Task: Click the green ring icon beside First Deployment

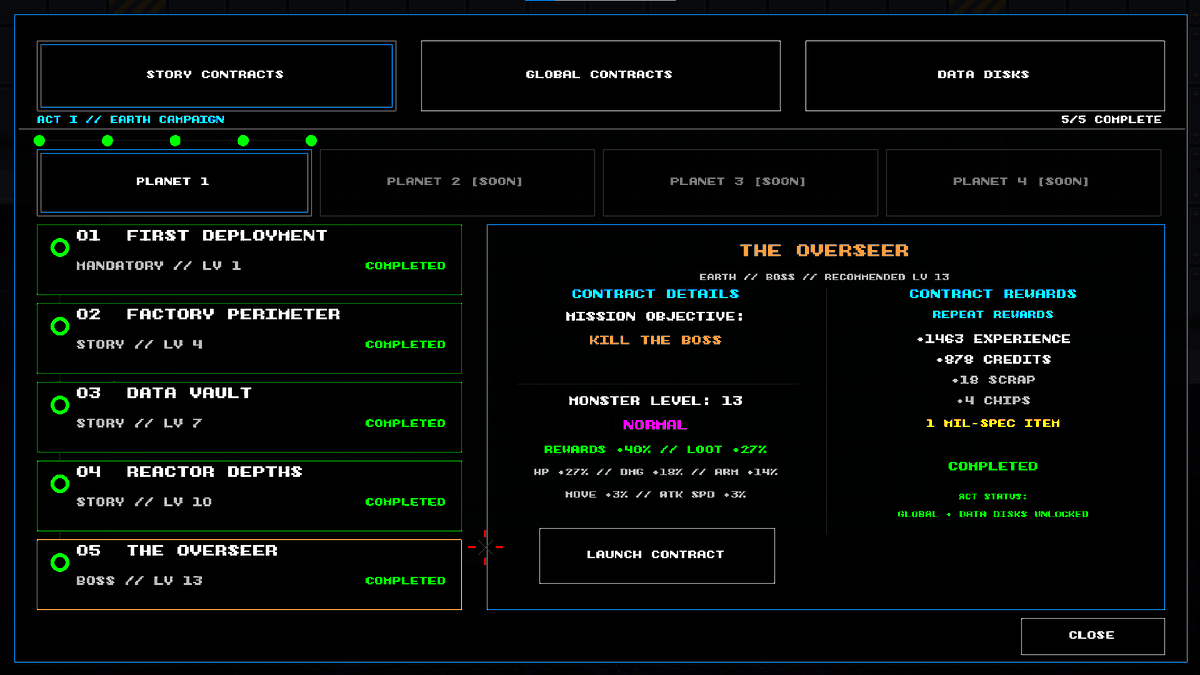Action: coord(60,247)
